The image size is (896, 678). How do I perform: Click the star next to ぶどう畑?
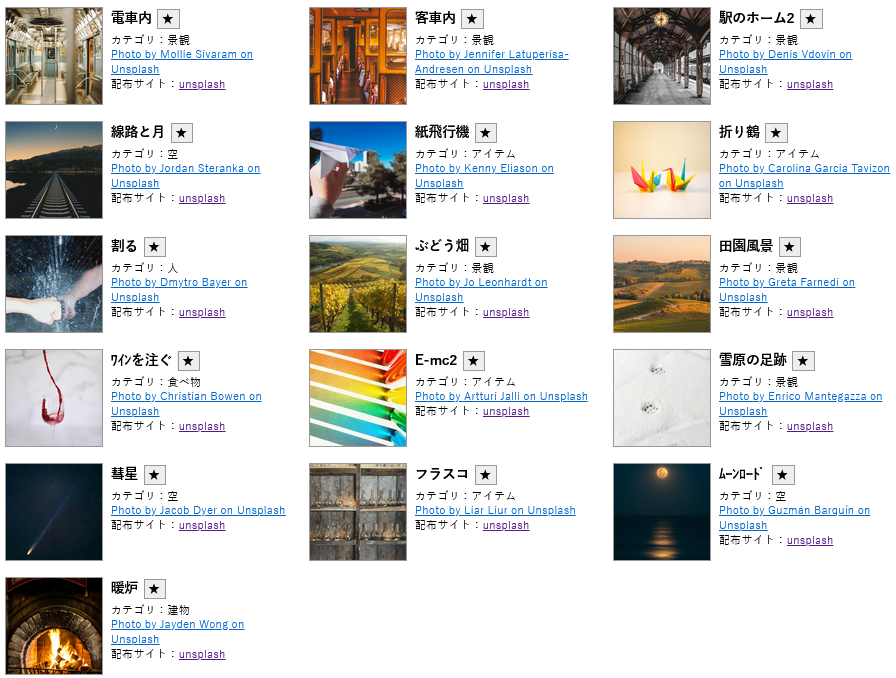click(486, 247)
